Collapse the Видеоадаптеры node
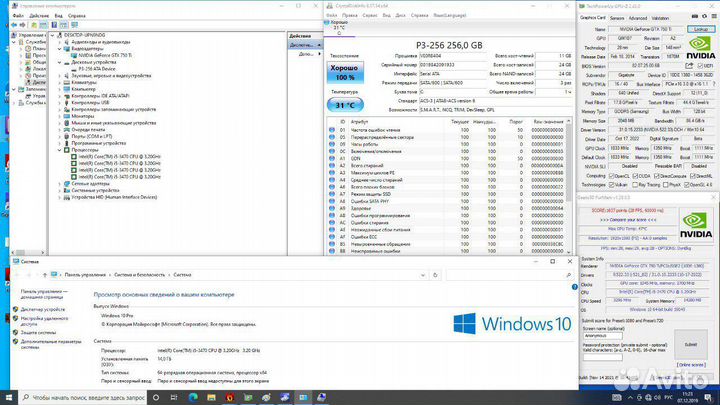Screen dimensions: 720x405 pos(60,49)
